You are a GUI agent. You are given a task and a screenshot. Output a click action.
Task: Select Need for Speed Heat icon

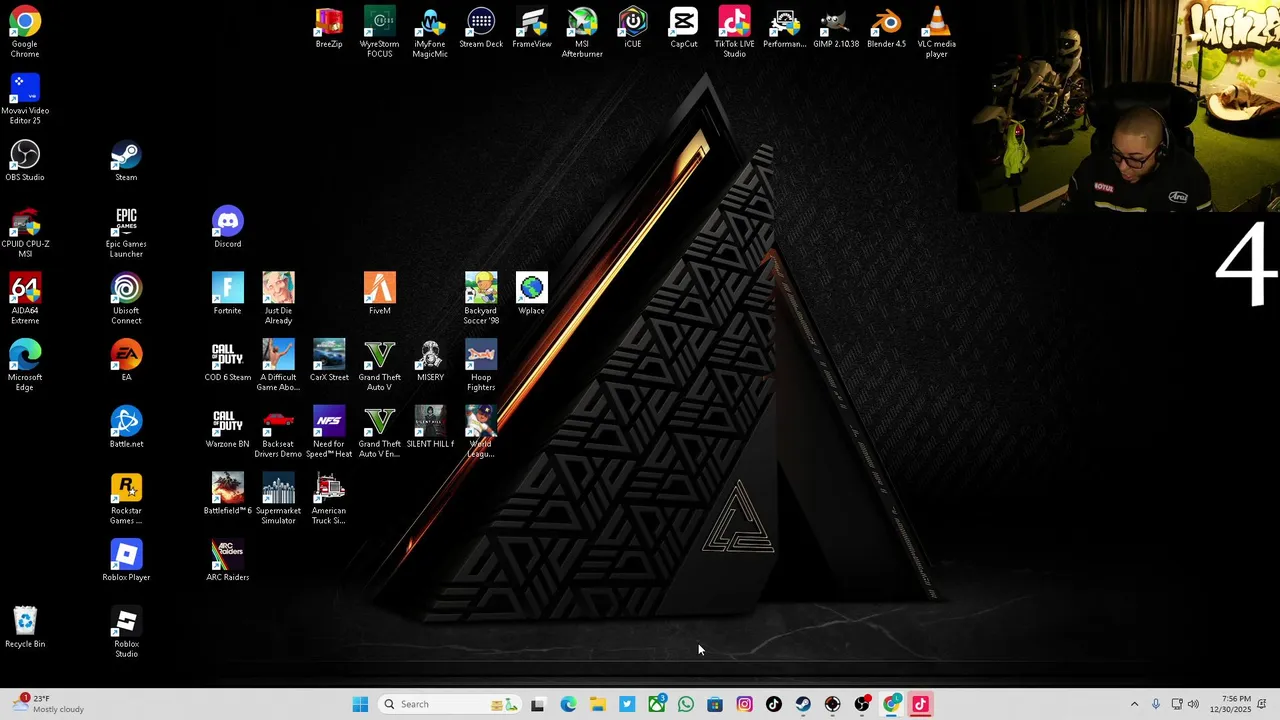[329, 433]
